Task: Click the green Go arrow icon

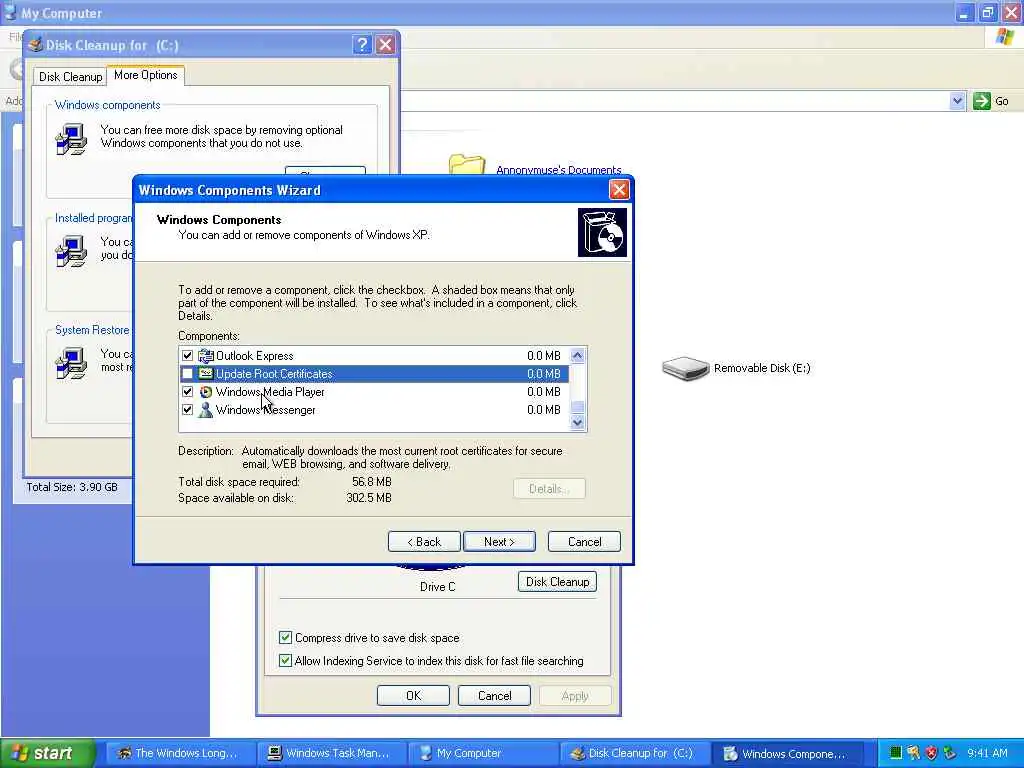Action: 982,101
